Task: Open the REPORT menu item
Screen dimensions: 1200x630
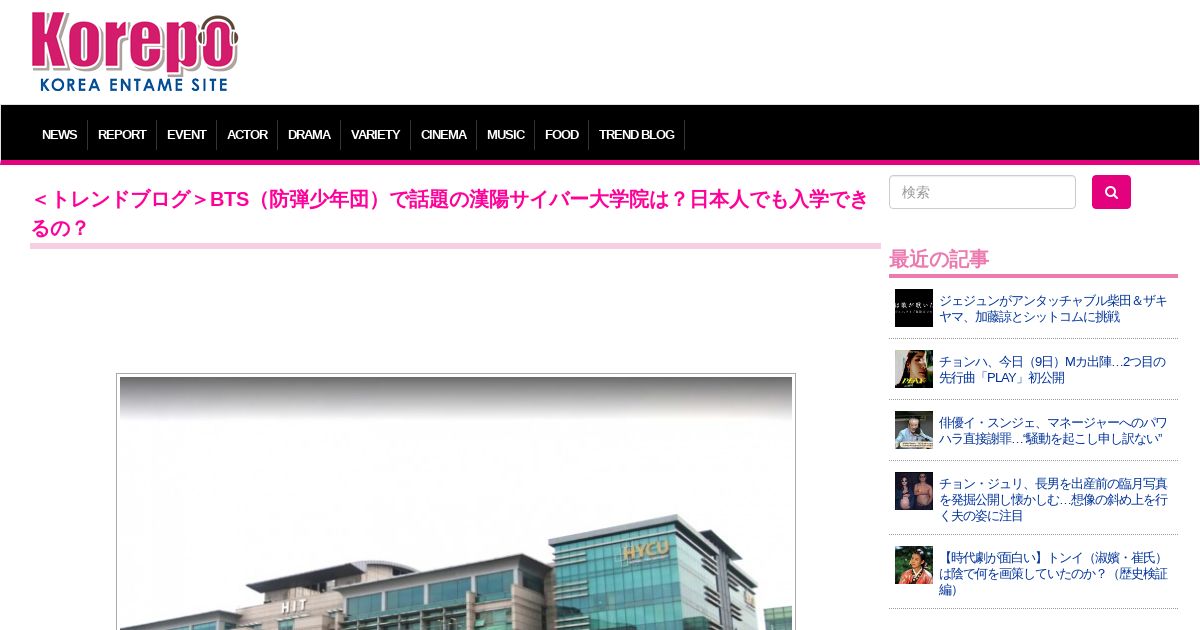Action: (122, 134)
